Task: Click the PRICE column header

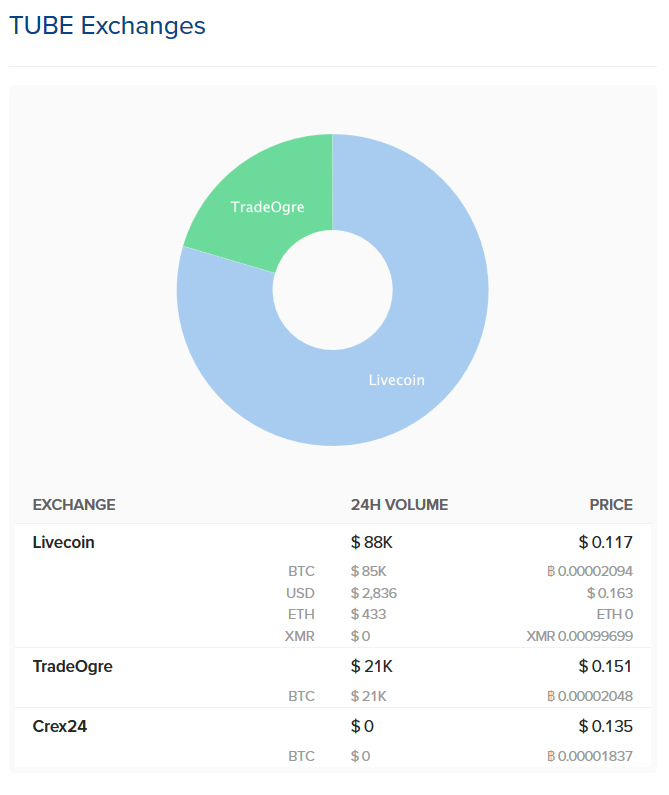Action: coord(611,504)
